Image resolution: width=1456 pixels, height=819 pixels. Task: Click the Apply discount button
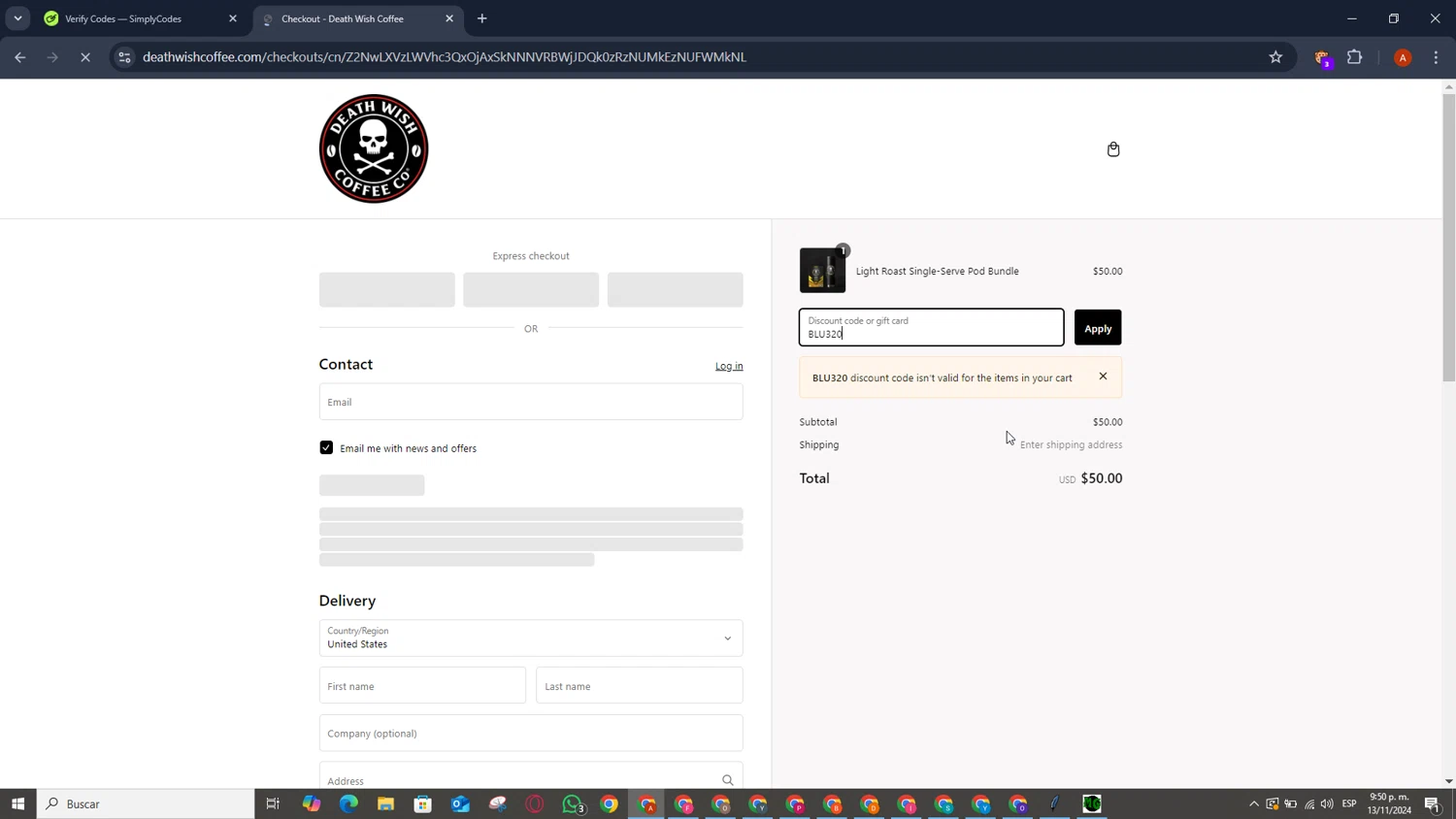click(1098, 328)
